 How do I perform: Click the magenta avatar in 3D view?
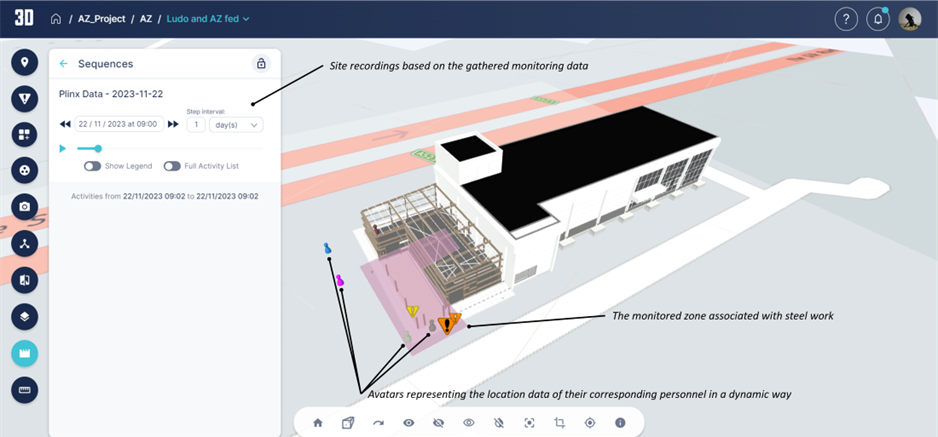(x=340, y=280)
